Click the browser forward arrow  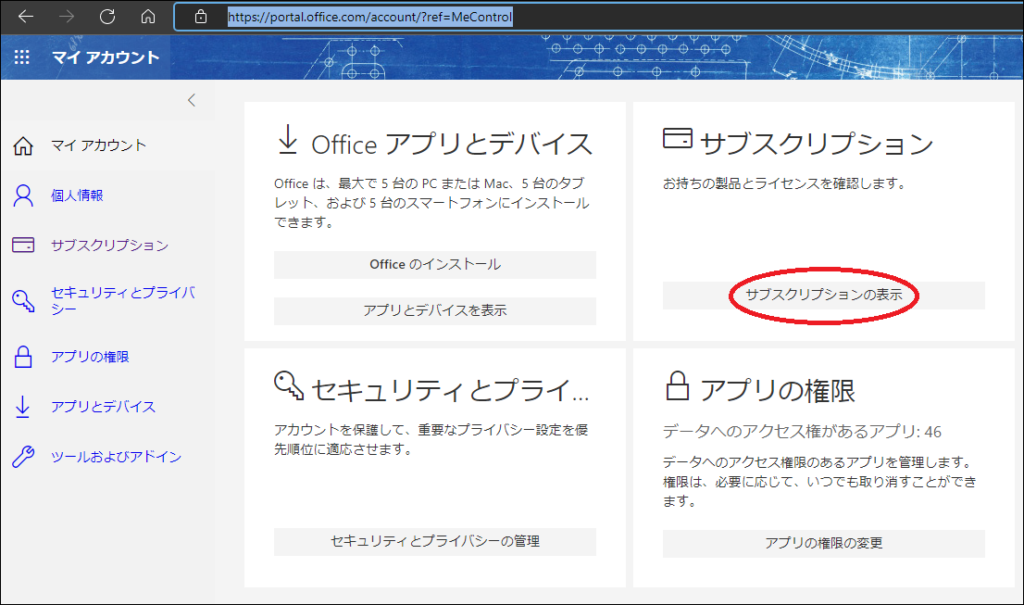pos(67,16)
